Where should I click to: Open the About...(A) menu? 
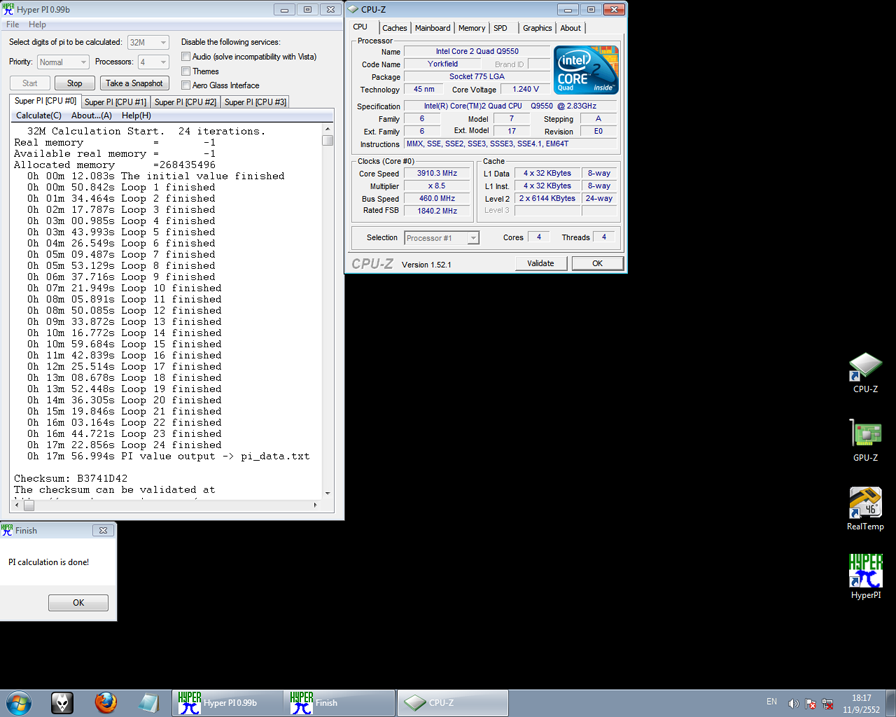click(91, 115)
